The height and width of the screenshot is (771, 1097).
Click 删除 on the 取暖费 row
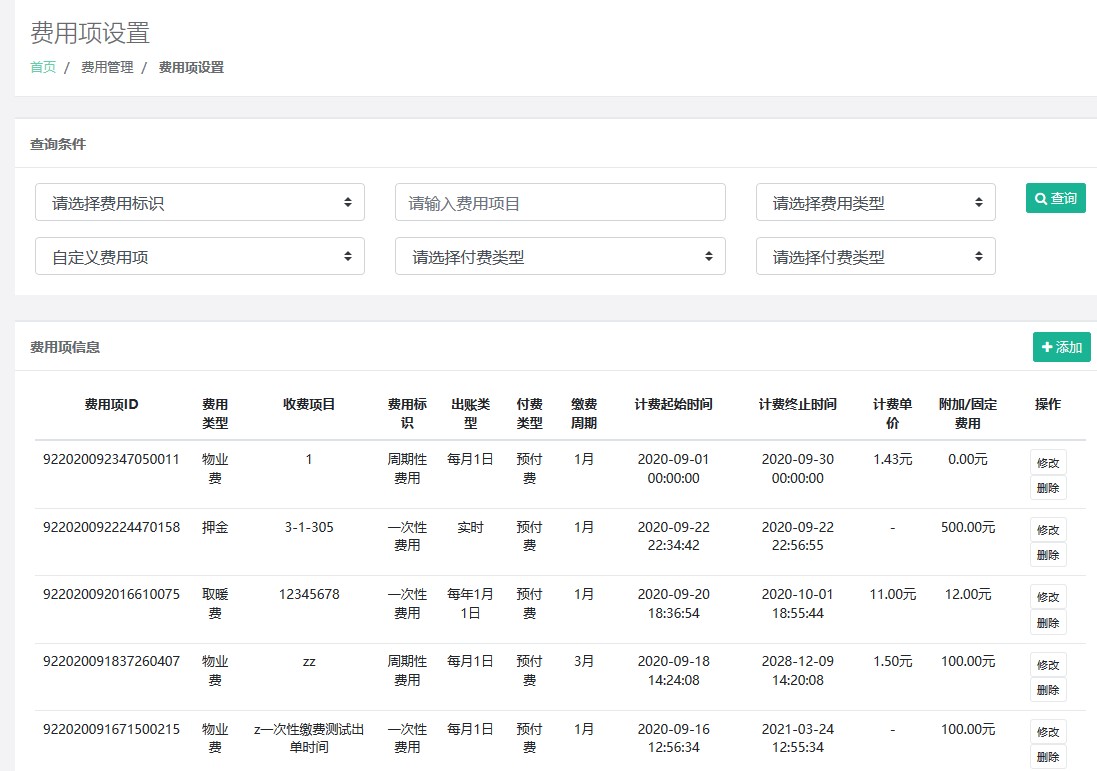[1048, 623]
